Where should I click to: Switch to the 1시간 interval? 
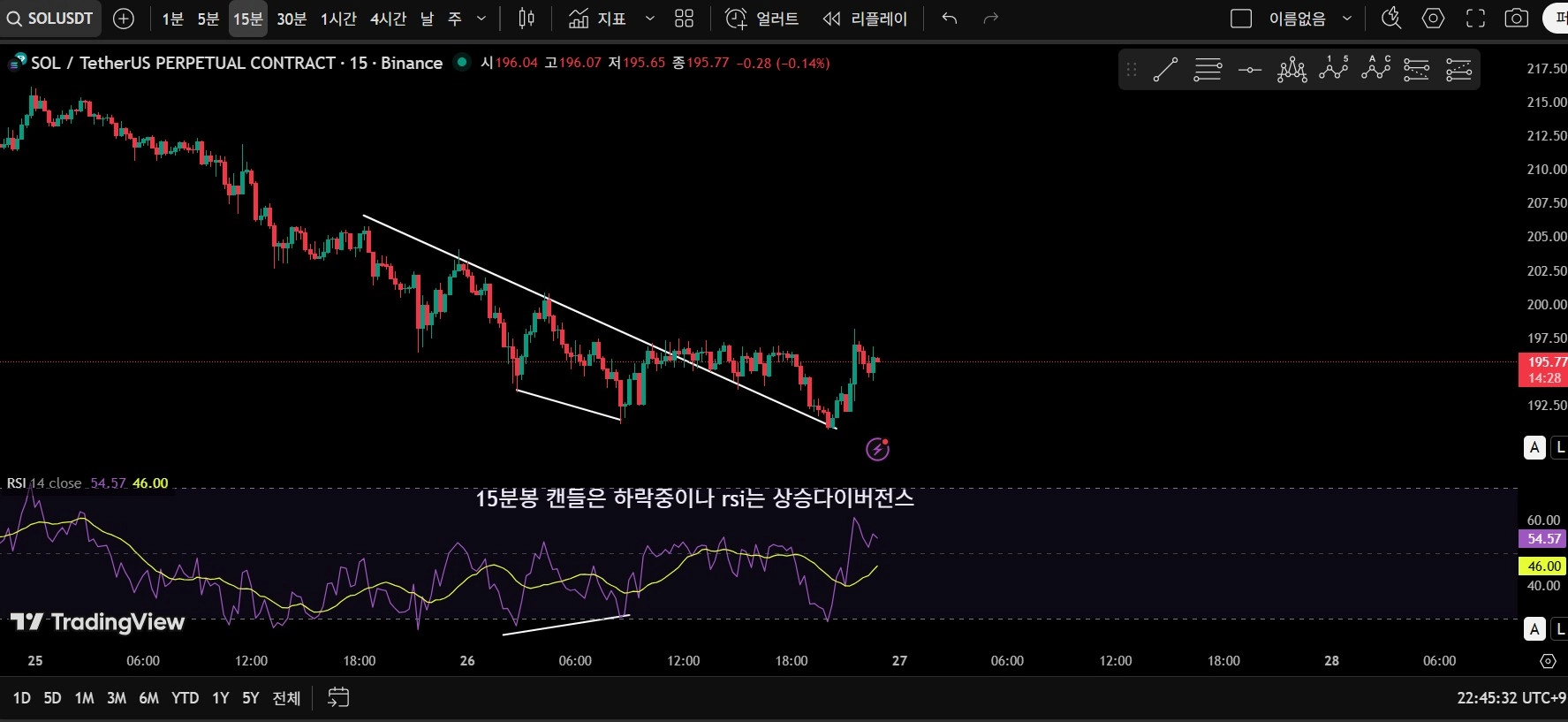pos(337,19)
